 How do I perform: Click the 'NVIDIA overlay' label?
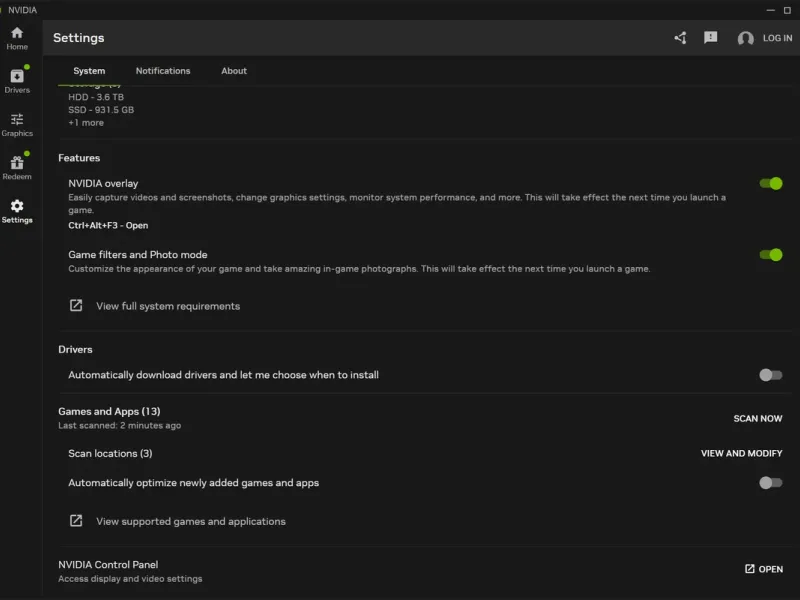pyautogui.click(x=103, y=184)
